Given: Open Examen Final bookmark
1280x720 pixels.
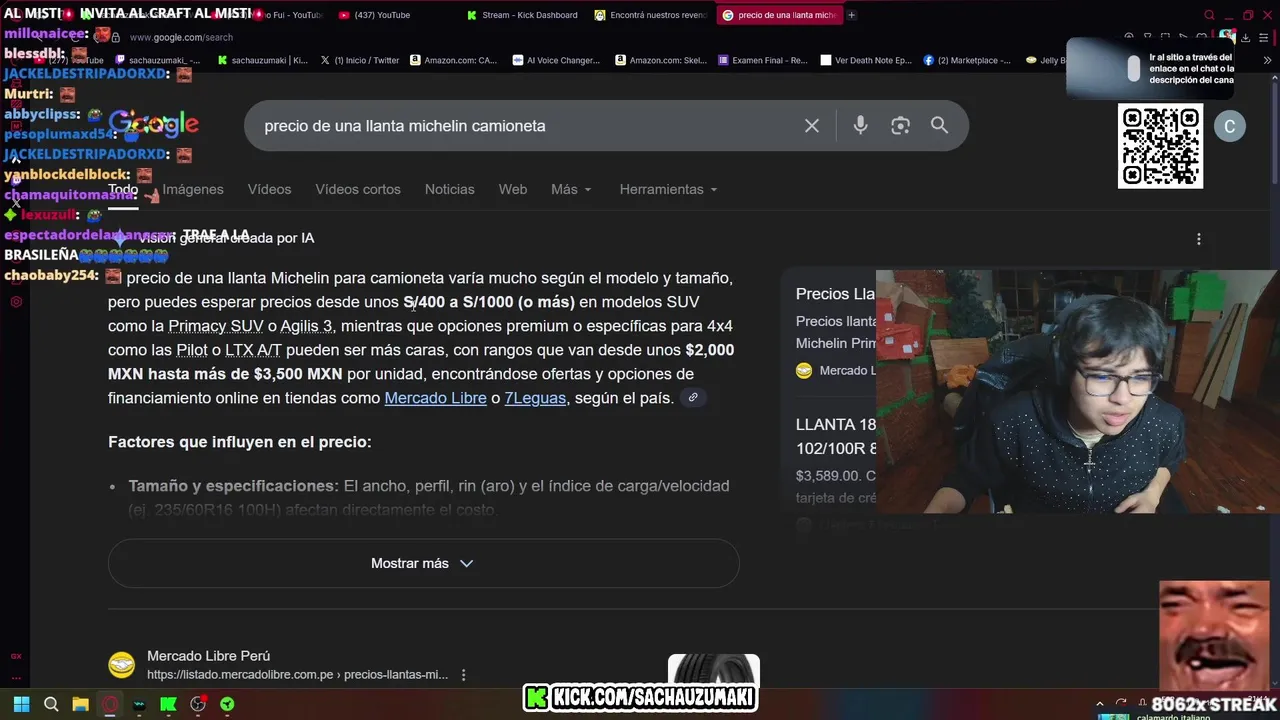Looking at the screenshot, I should tap(763, 60).
